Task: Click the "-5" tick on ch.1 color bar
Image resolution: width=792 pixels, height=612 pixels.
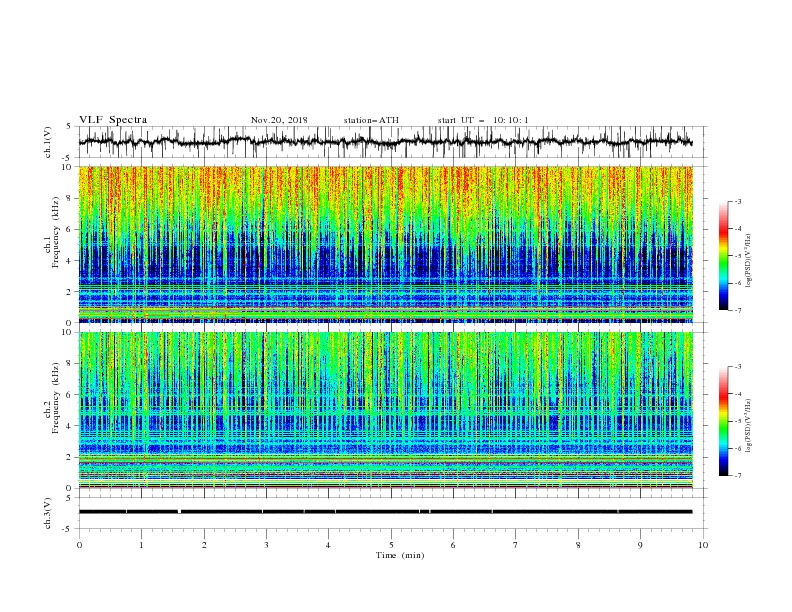Action: (737, 256)
